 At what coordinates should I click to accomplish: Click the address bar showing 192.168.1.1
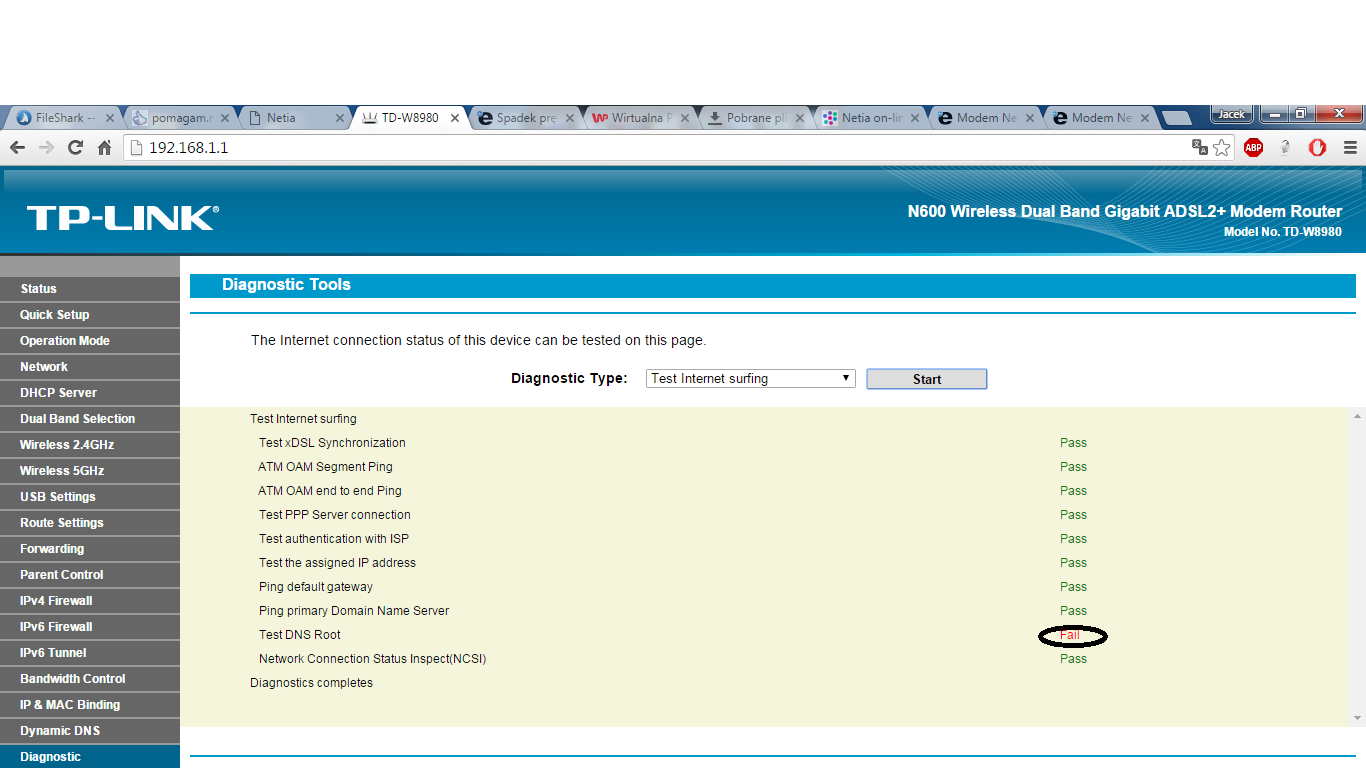[660, 148]
